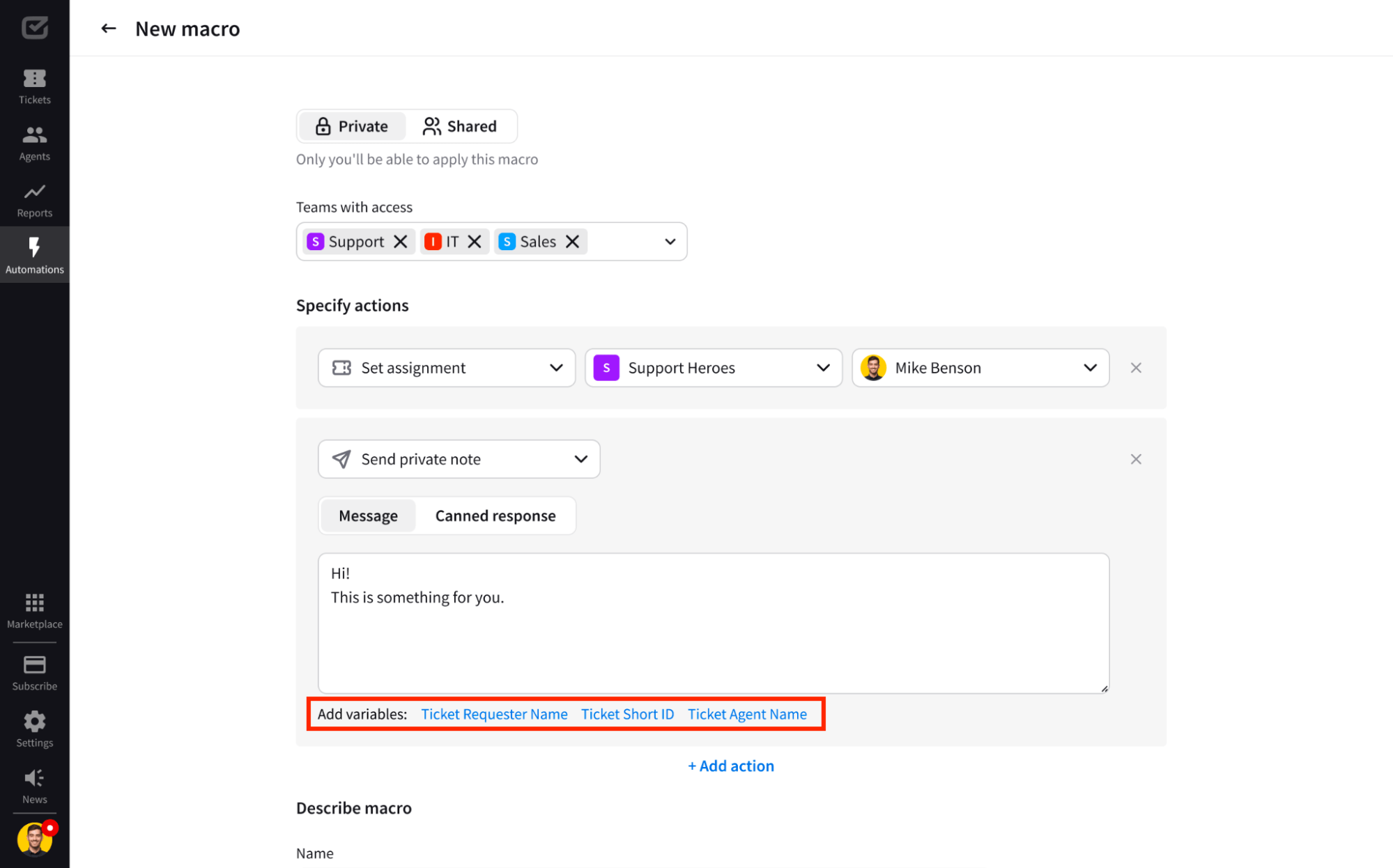Go back using the arrow beside New macro

pyautogui.click(x=108, y=29)
